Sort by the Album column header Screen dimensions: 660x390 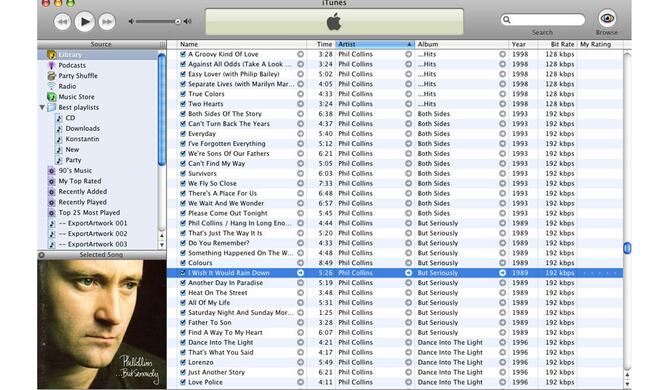pyautogui.click(x=462, y=44)
